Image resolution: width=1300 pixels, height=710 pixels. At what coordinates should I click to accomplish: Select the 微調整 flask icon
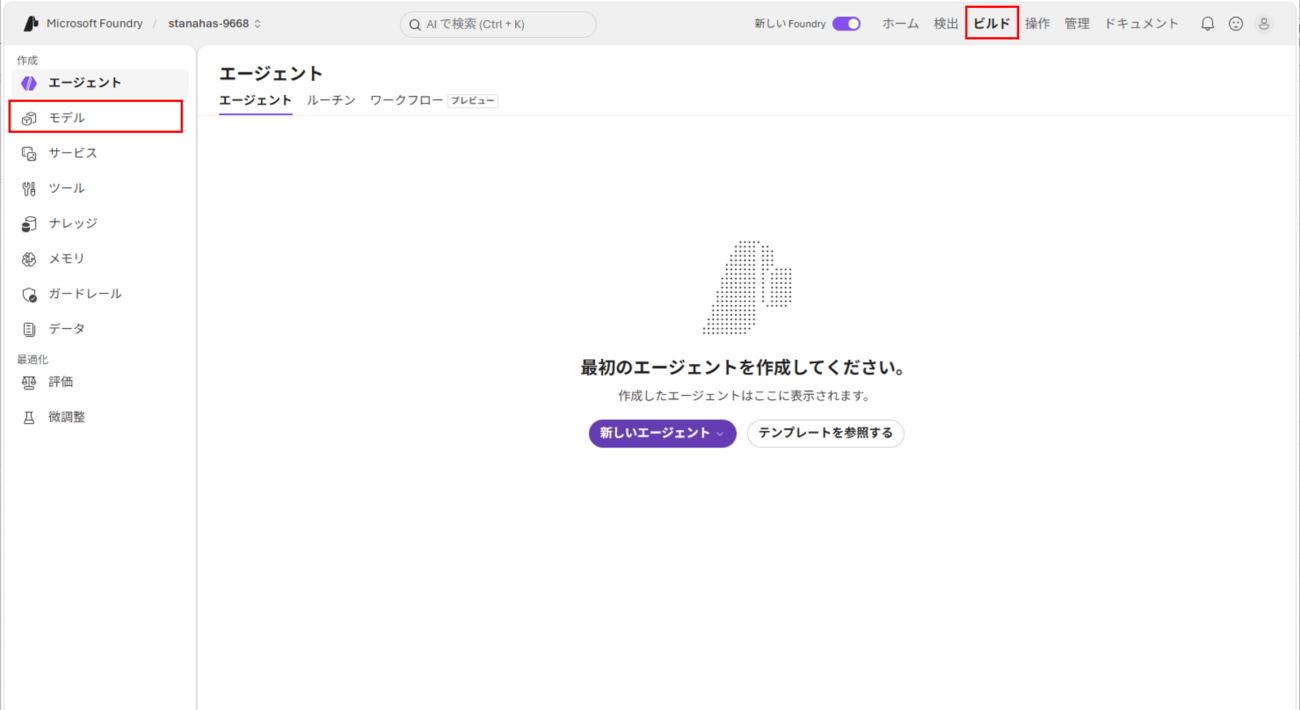[x=29, y=417]
